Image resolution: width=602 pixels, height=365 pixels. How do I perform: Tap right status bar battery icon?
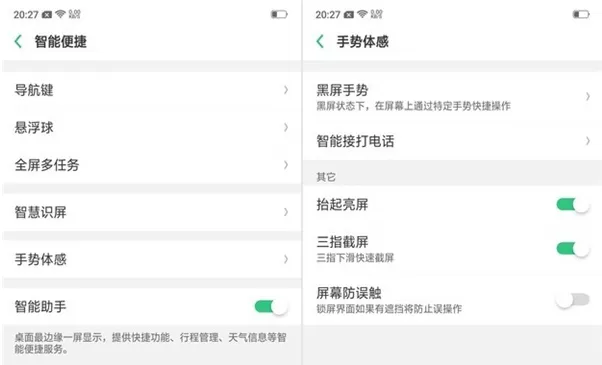[x=581, y=15]
